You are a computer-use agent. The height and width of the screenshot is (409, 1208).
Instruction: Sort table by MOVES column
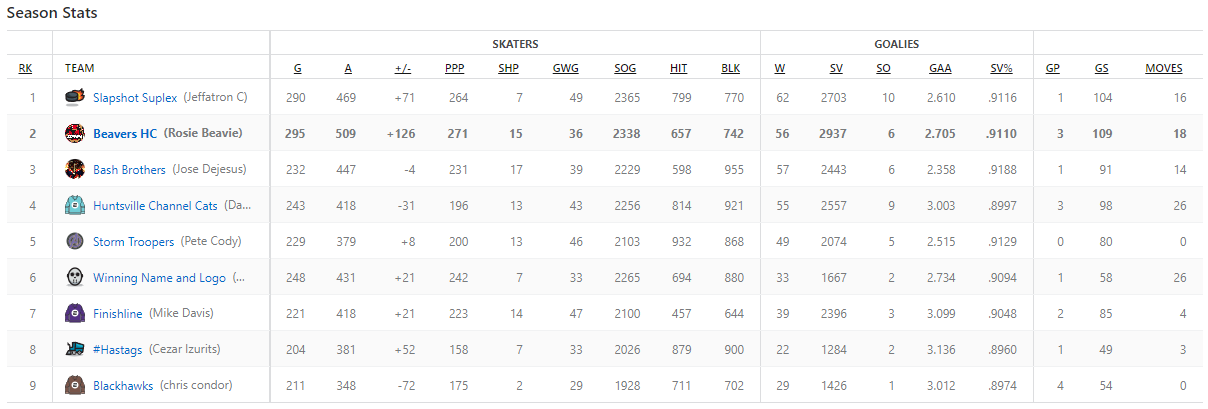pyautogui.click(x=1164, y=69)
